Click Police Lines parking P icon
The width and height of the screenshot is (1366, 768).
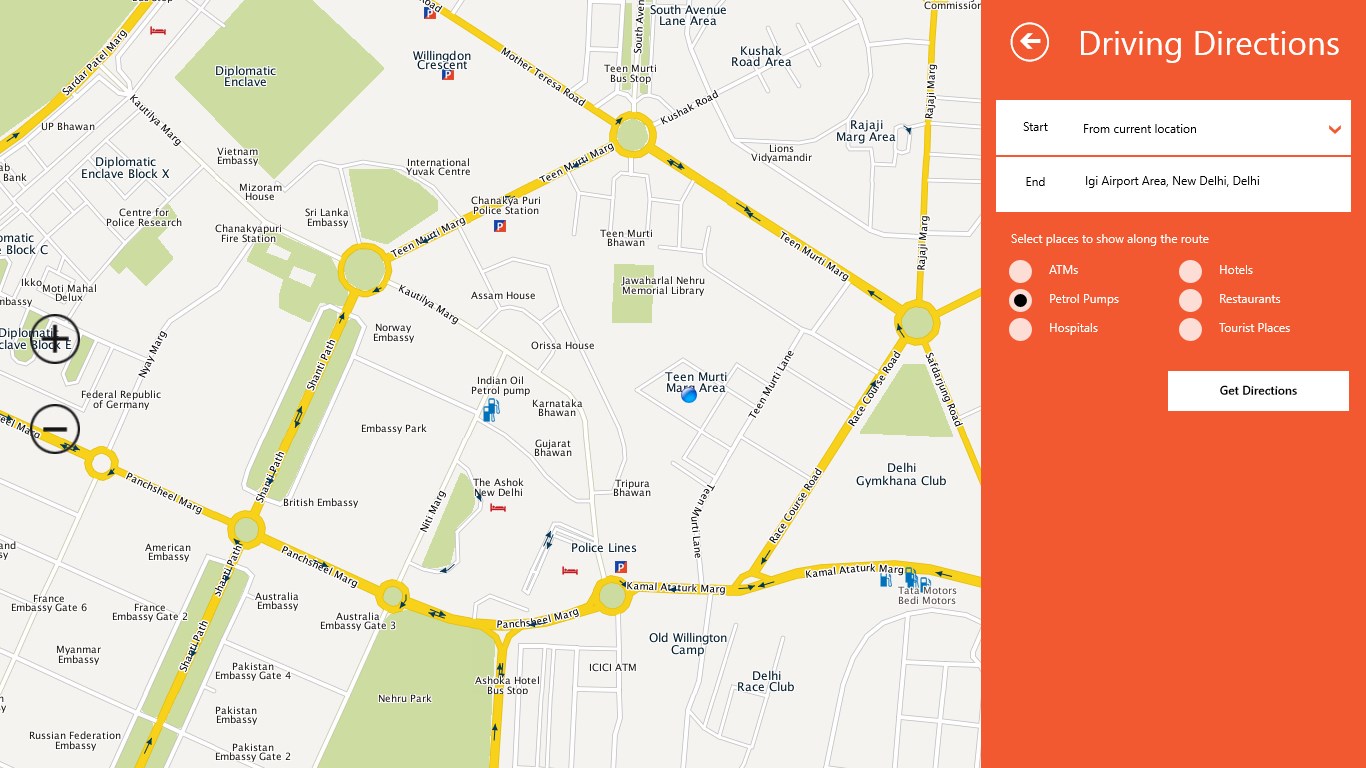pos(620,567)
